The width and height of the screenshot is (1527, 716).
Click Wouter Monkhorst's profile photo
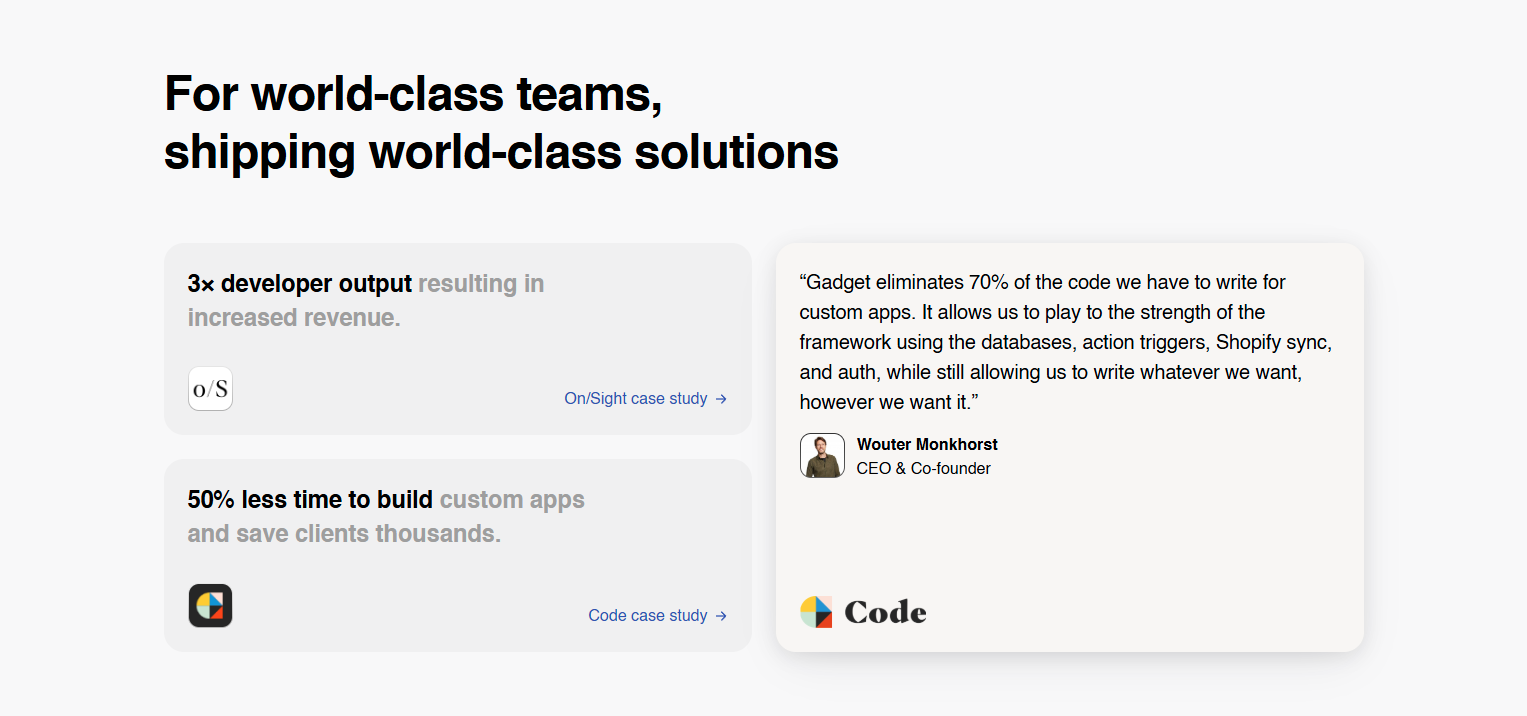coord(822,455)
